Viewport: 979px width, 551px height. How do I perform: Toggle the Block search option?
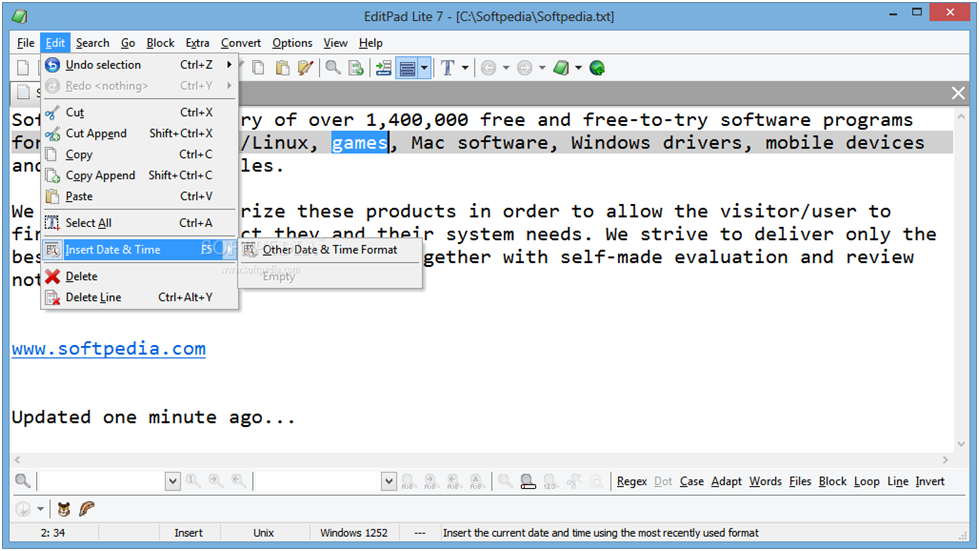(832, 481)
